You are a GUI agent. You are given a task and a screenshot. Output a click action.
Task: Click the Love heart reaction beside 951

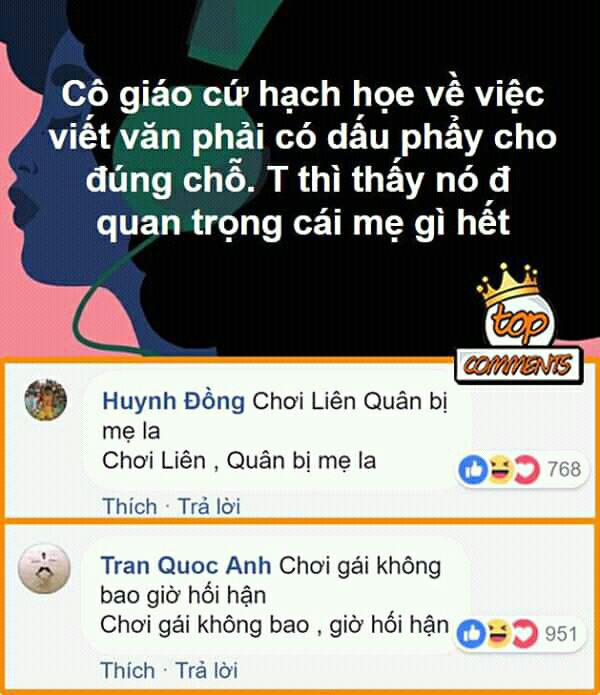525,634
